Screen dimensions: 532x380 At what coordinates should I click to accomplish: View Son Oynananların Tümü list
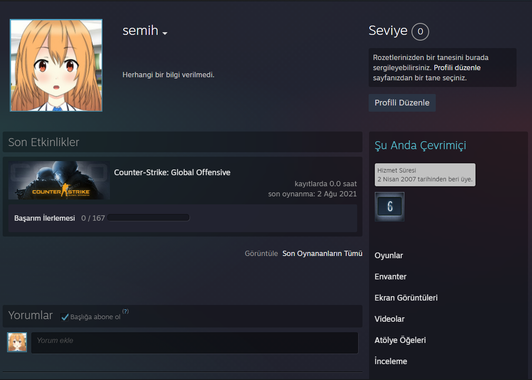click(322, 253)
